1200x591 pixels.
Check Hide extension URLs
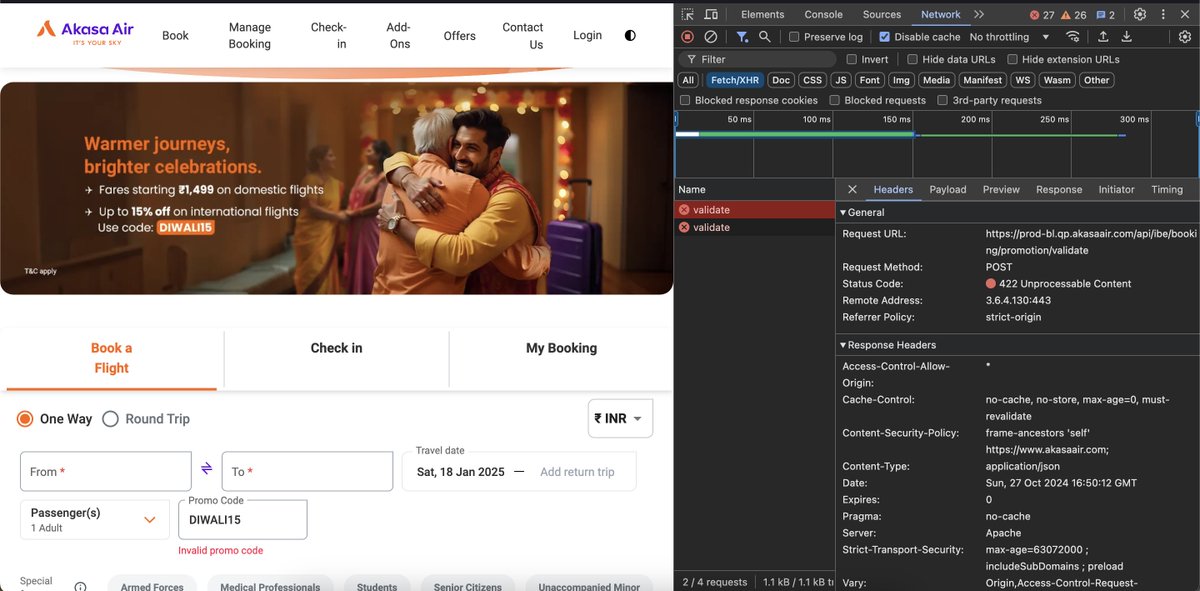pyautogui.click(x=1012, y=59)
